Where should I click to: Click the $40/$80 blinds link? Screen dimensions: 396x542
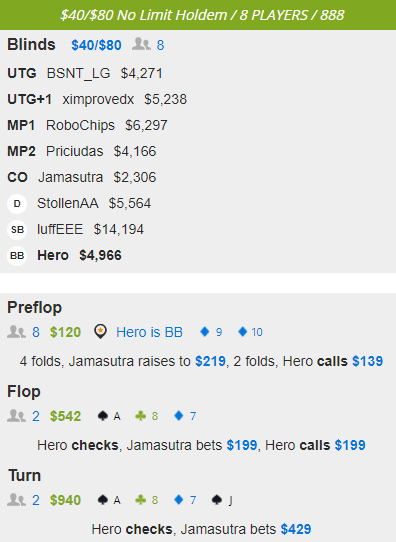(x=96, y=45)
